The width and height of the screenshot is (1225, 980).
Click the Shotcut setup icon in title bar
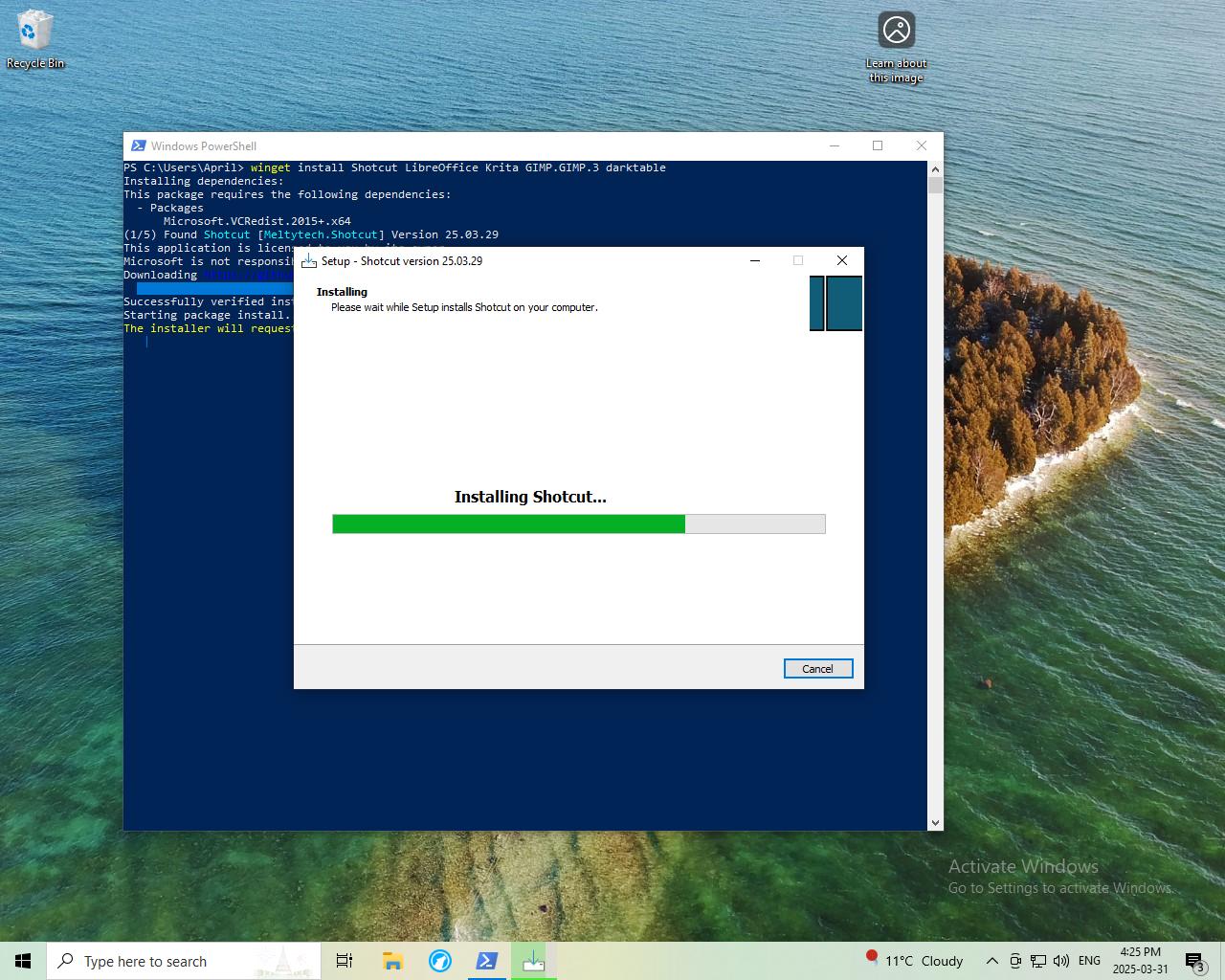(308, 260)
